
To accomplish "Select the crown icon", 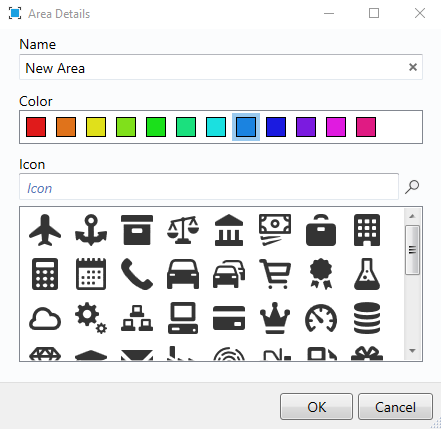I will point(275,318).
